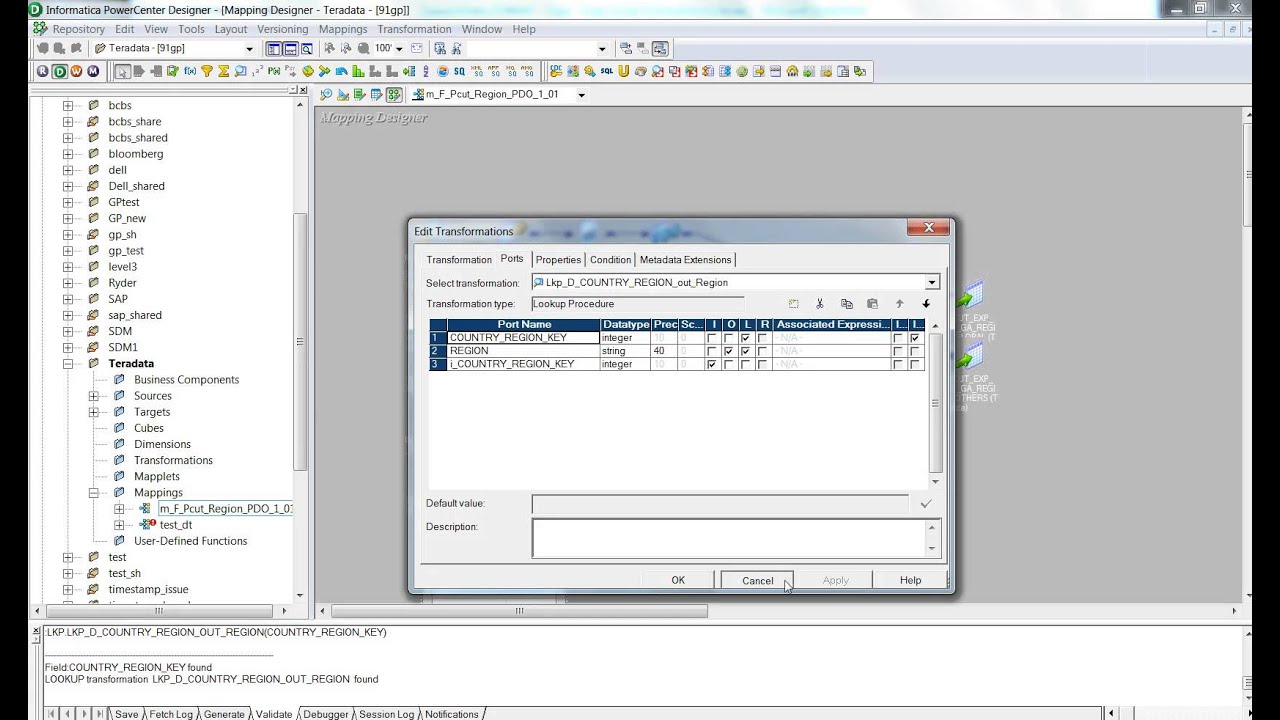This screenshot has width=1280, height=720.
Task: Open the Repository menu
Action: (78, 29)
